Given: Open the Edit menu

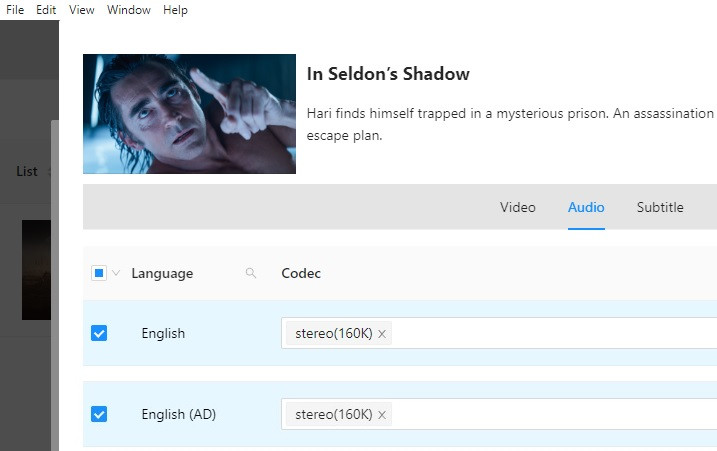Looking at the screenshot, I should (46, 10).
